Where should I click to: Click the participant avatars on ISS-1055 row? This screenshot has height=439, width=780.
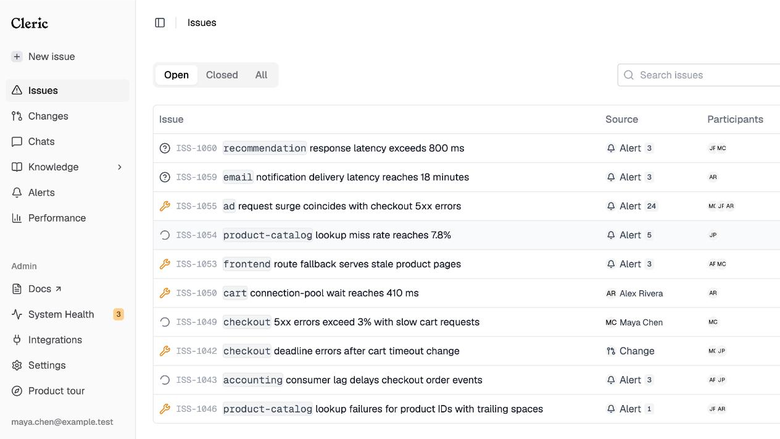click(721, 206)
